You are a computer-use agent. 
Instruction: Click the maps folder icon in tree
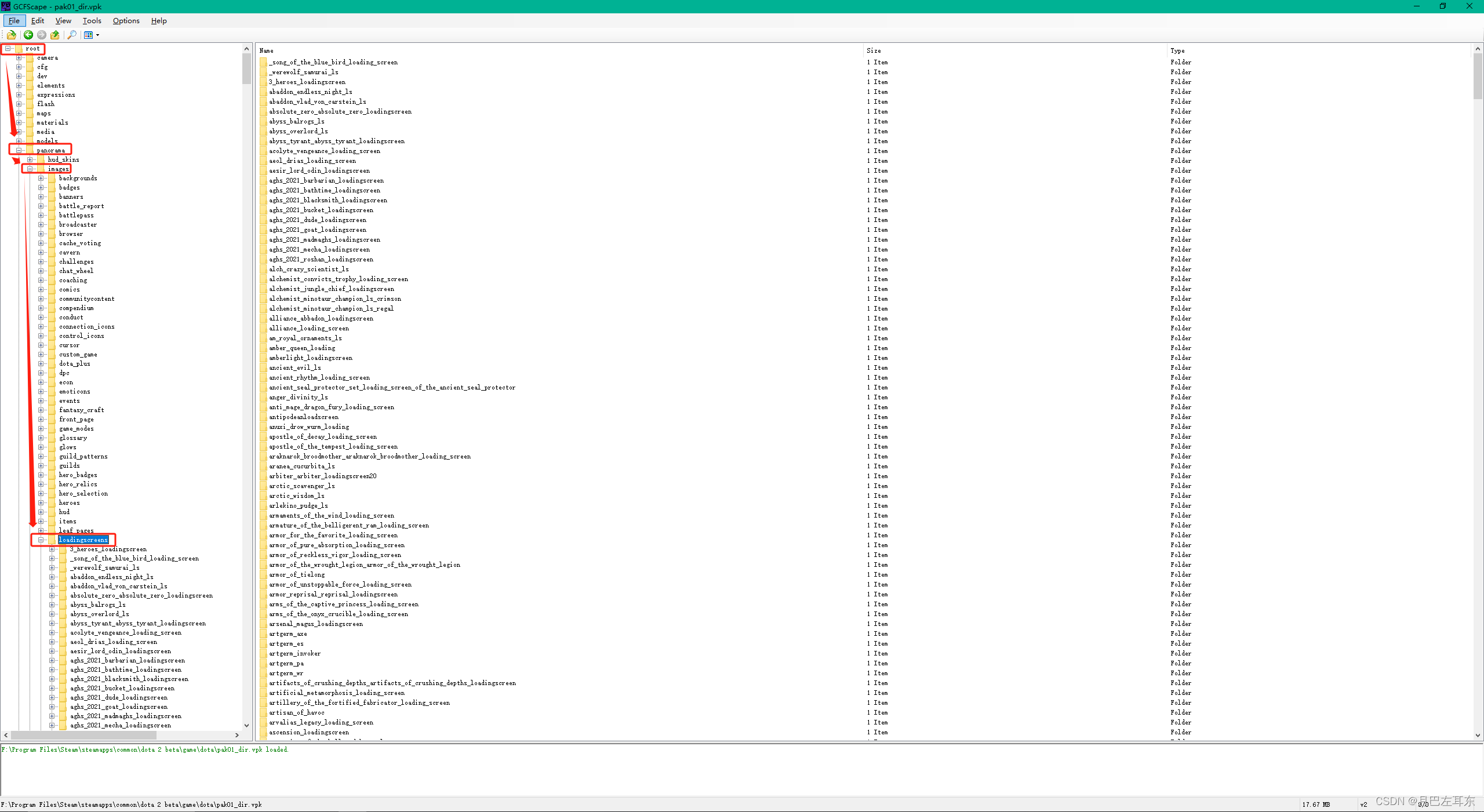click(x=30, y=114)
